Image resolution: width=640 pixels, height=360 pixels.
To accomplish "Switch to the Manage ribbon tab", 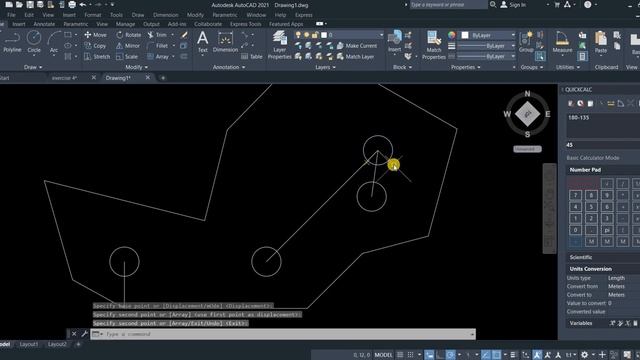I will [125, 24].
